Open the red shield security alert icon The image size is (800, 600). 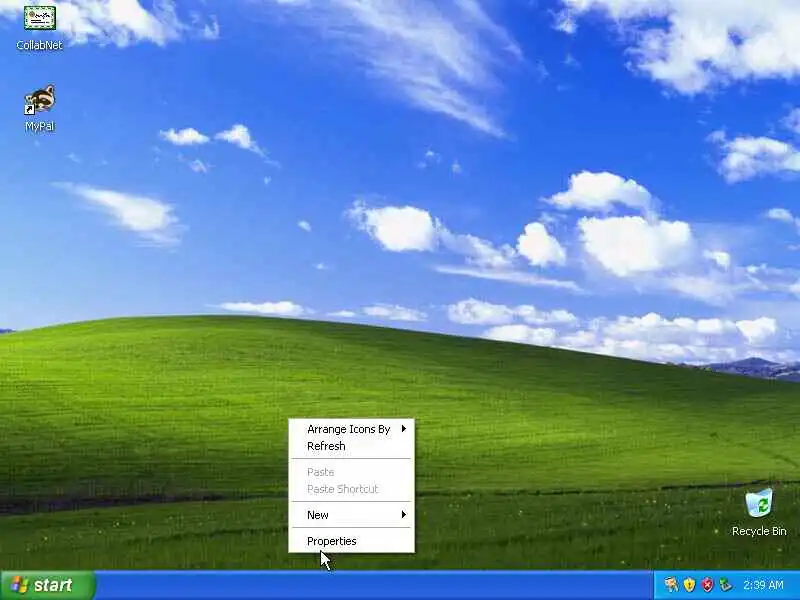[707, 584]
